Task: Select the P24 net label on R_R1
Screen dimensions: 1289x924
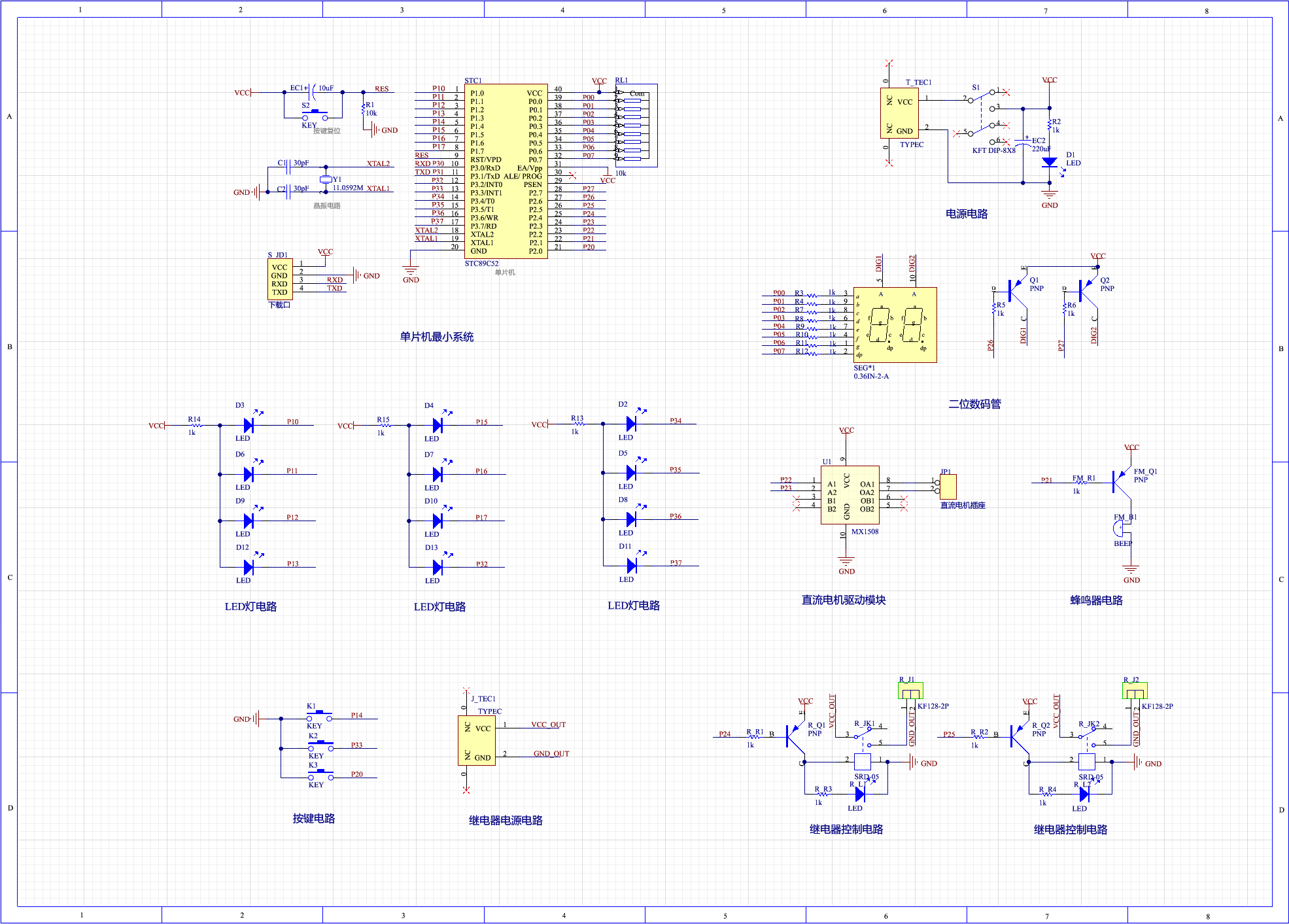Action: (x=725, y=734)
